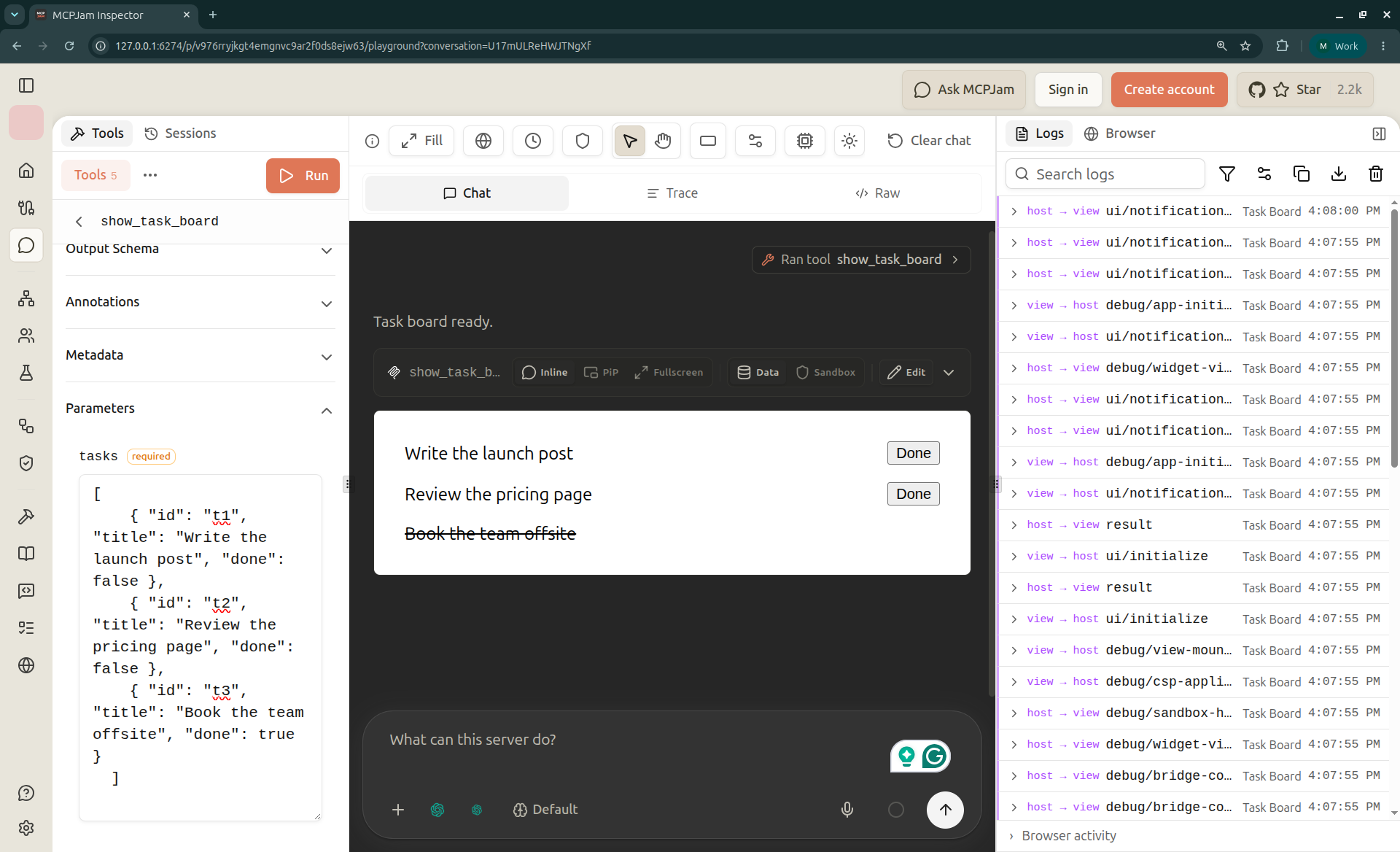Screen dimensions: 1400x852
Task: Open the shield permissions icon in the toolbar
Action: click(583, 141)
